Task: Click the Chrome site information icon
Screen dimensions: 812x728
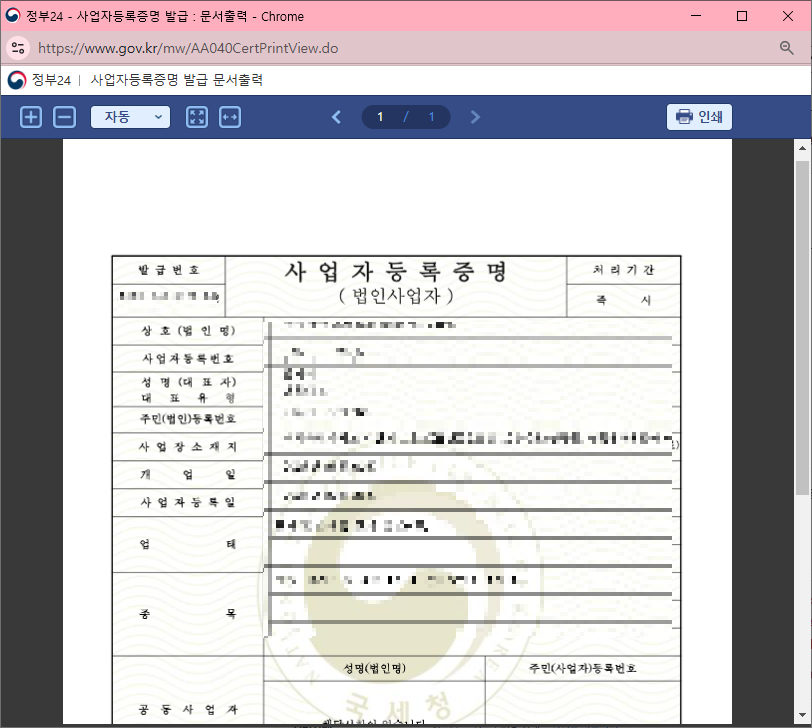Action: [x=18, y=48]
